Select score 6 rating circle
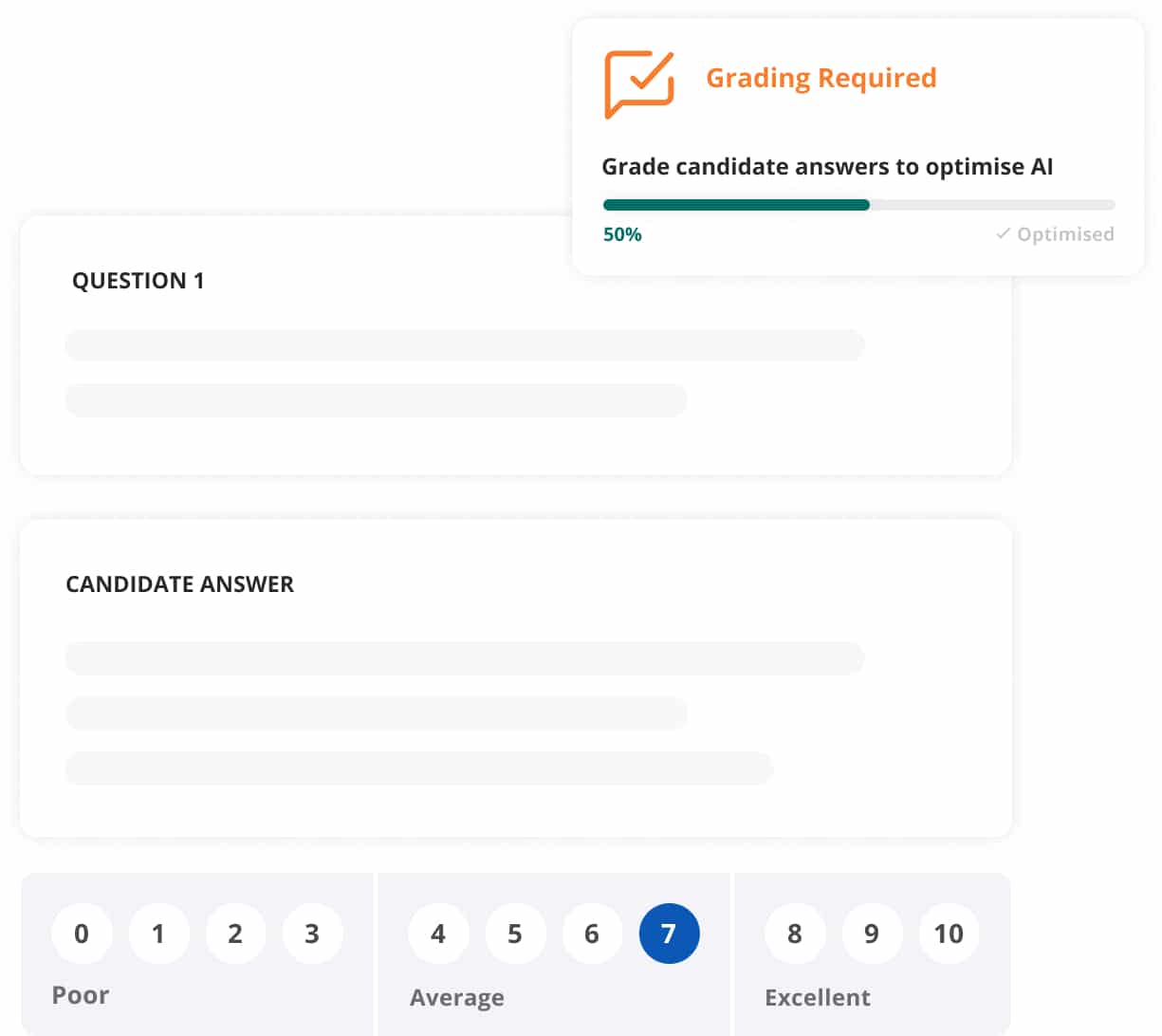Image resolution: width=1162 pixels, height=1036 pixels. point(592,934)
